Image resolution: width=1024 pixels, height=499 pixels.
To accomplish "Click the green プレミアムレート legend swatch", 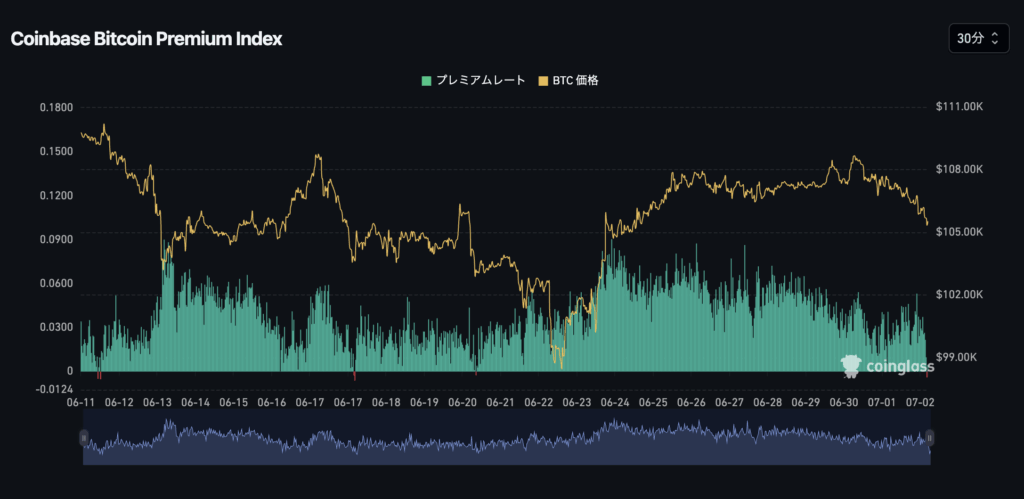I will click(426, 81).
